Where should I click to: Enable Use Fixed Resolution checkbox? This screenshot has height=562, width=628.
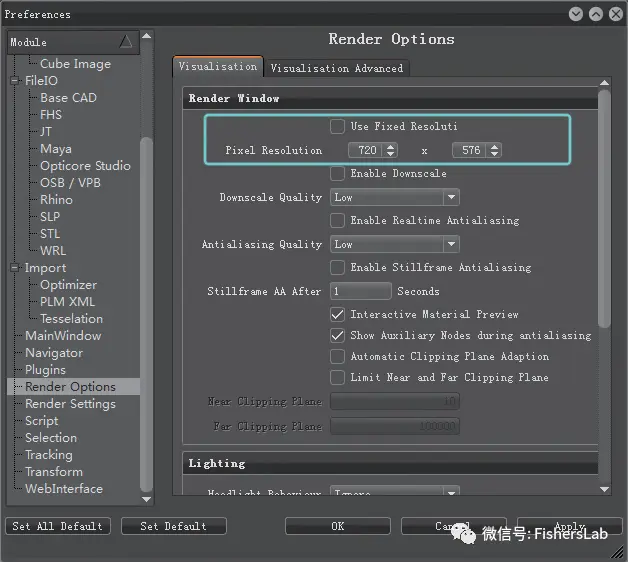coord(337,126)
